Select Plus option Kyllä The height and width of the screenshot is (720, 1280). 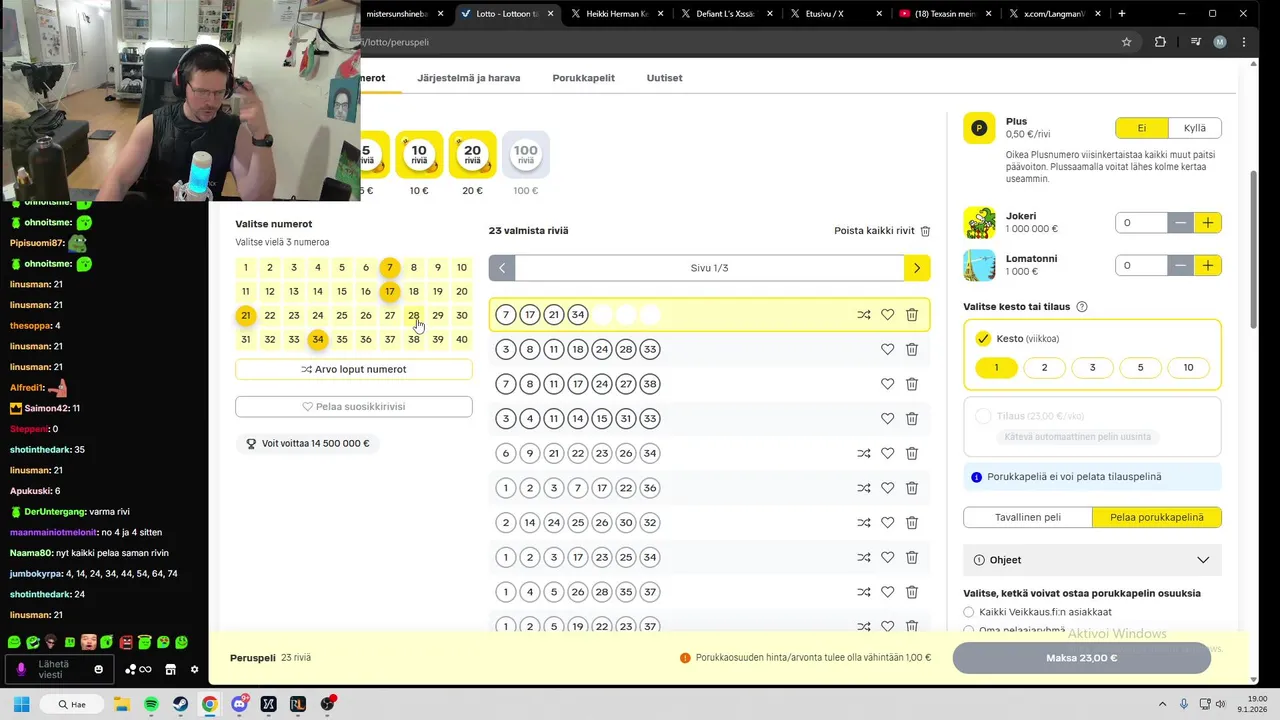[1195, 128]
